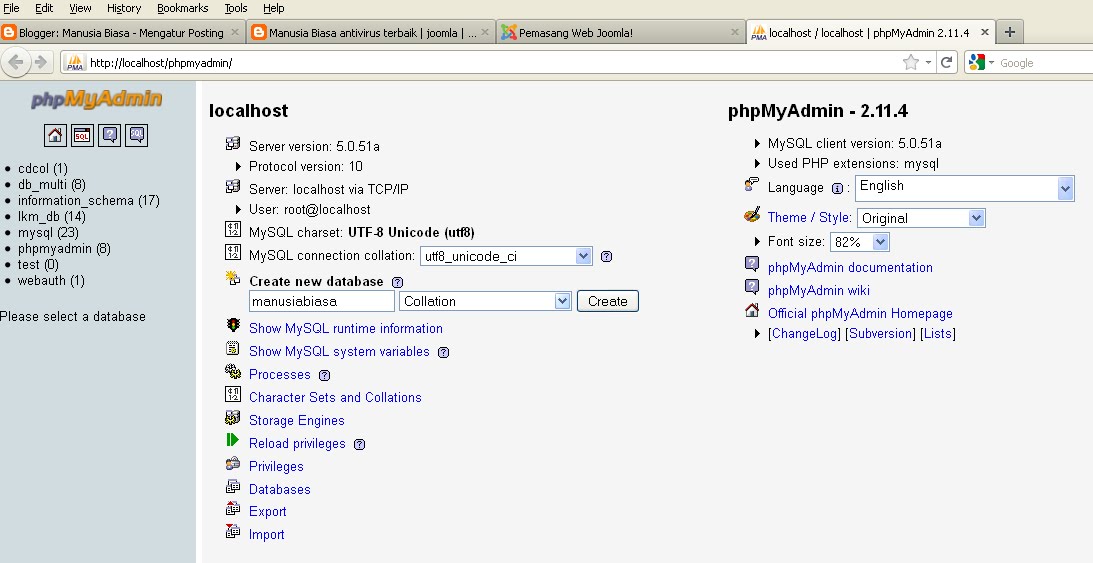Open the Subversion link

tap(881, 334)
